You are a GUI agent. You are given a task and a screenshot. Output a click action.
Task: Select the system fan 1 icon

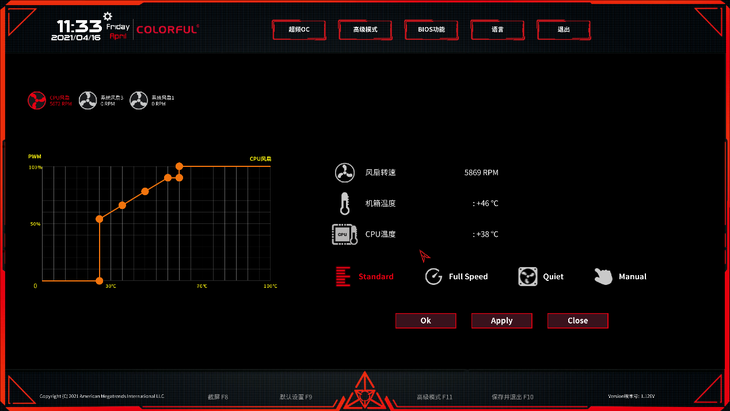(x=138, y=101)
